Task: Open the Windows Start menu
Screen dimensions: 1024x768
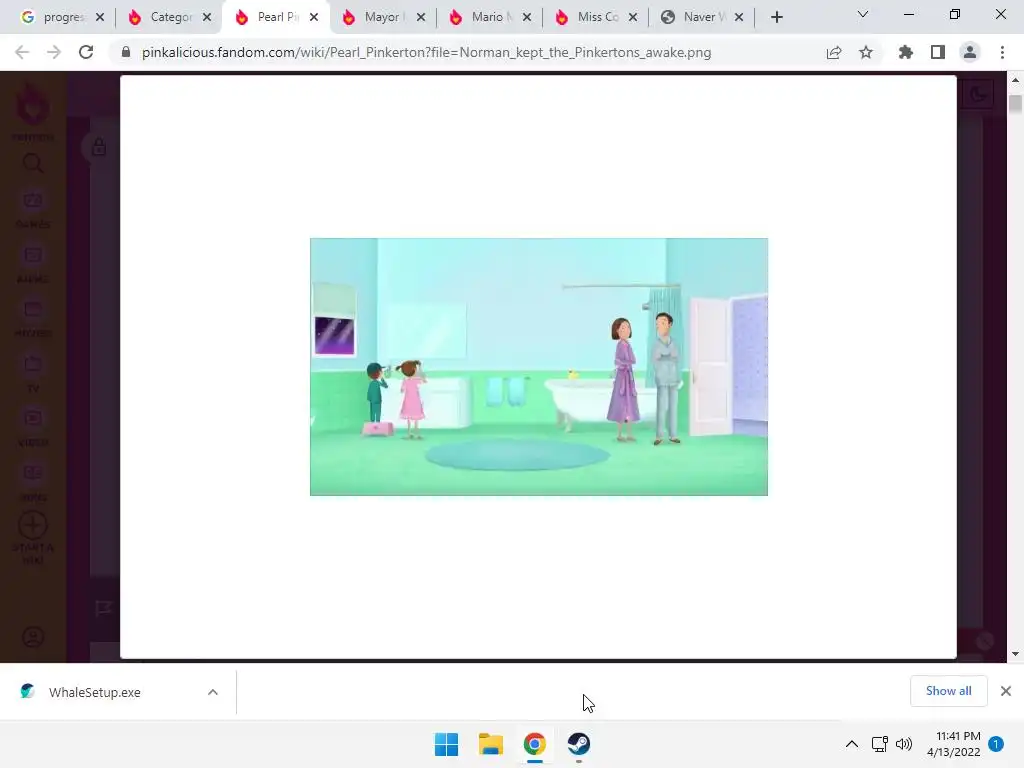Action: (447, 744)
